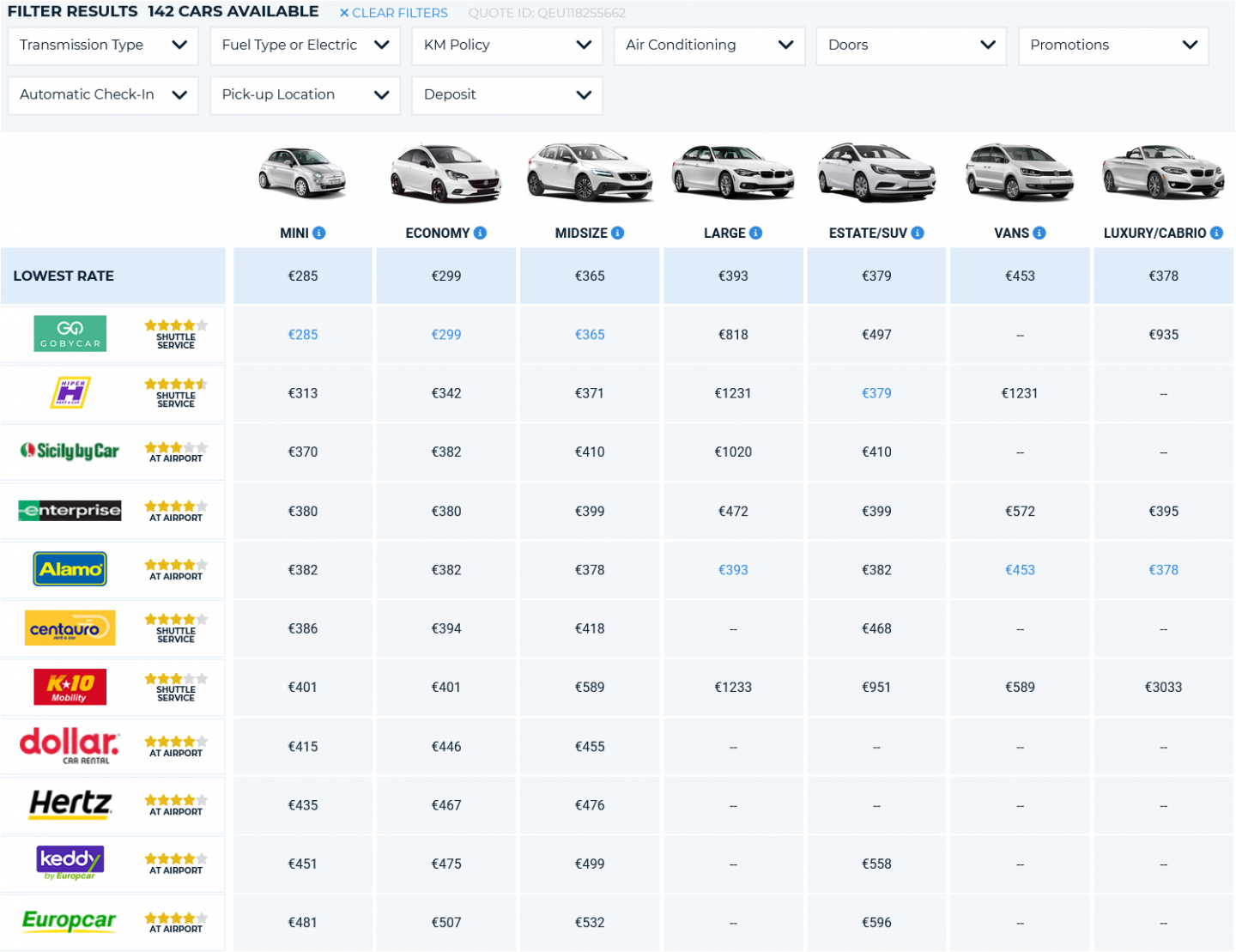Click the convertible Luxury/Cabrio car image
The height and width of the screenshot is (952, 1236).
1163,173
